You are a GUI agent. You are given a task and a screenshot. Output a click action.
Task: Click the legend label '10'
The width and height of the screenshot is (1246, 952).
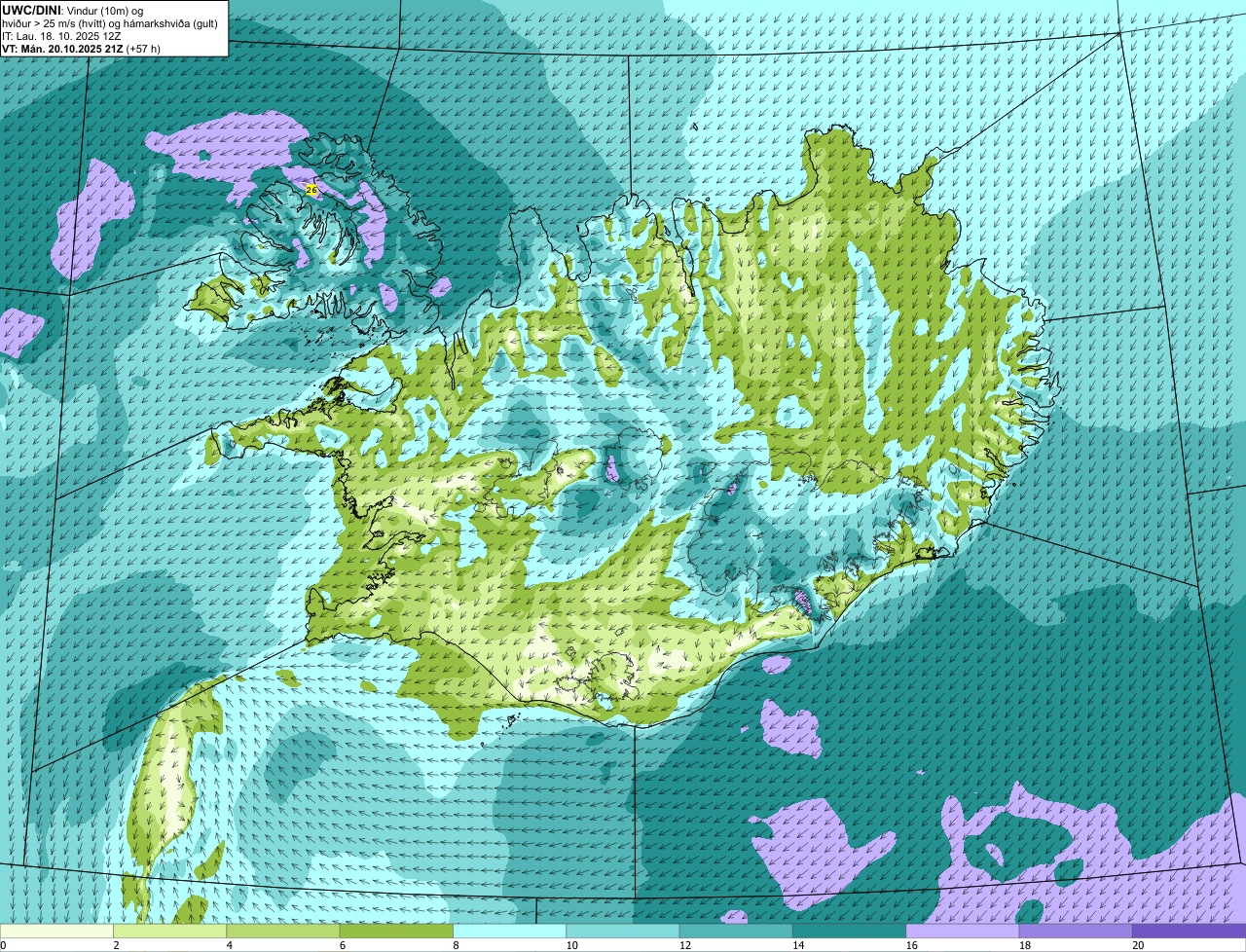[571, 945]
